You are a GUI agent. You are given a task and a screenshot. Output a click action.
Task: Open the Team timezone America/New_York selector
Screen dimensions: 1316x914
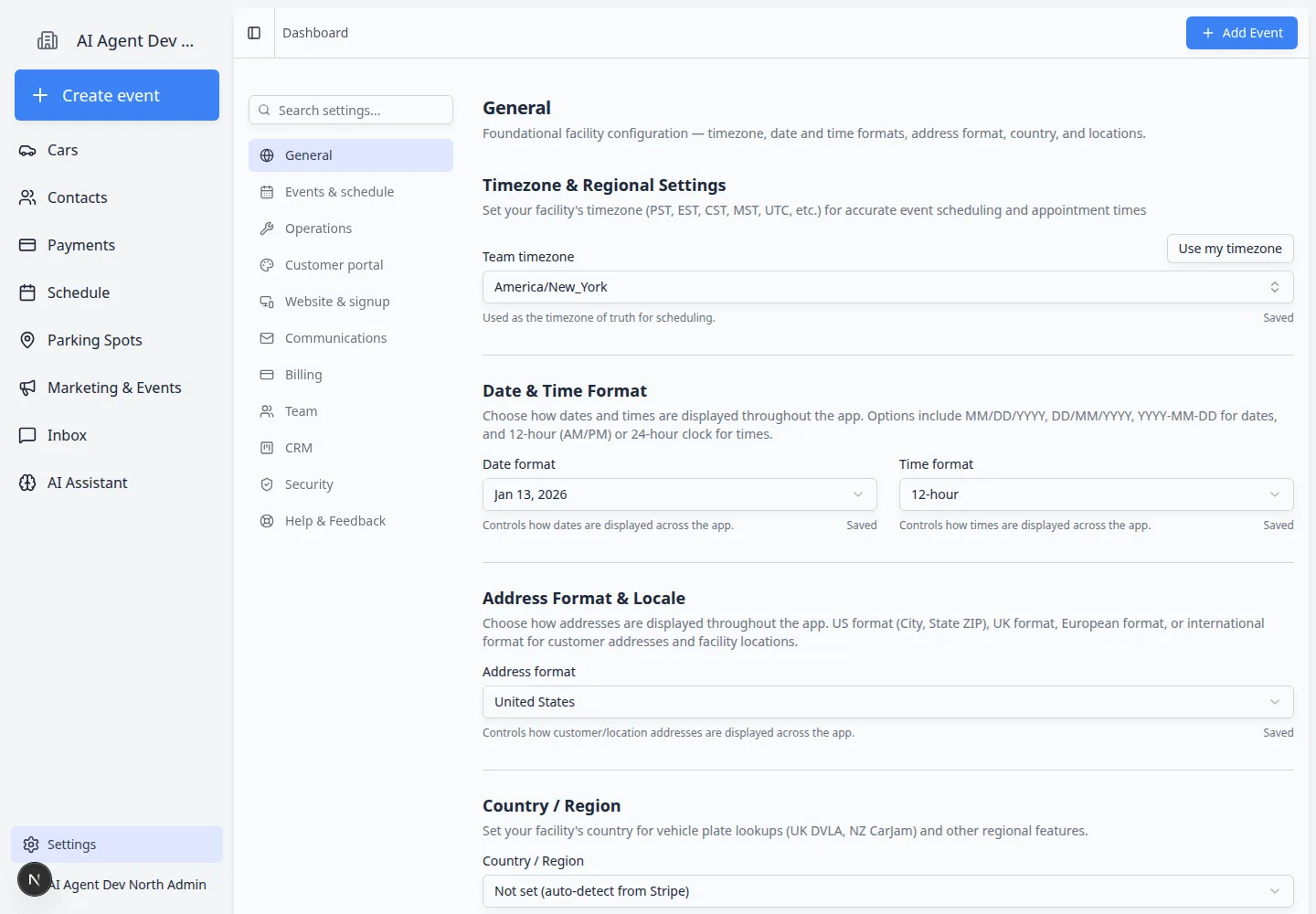(x=887, y=287)
